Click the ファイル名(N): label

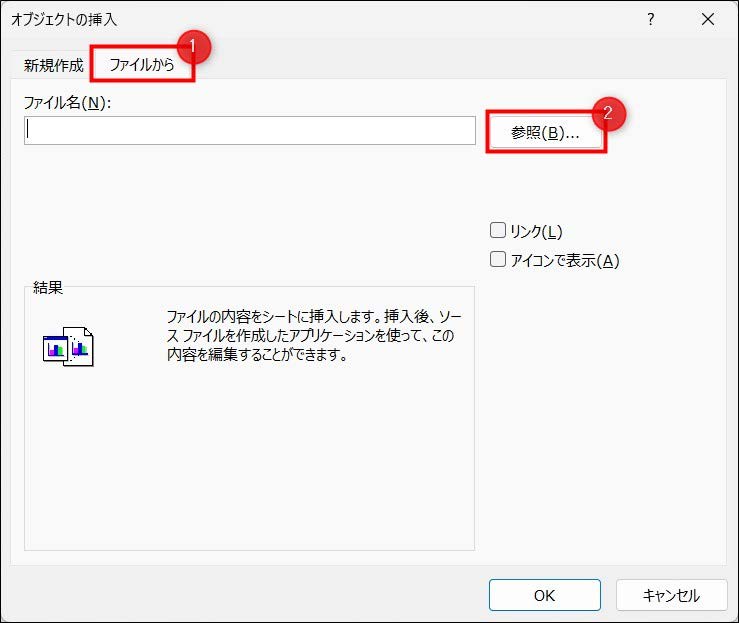[x=66, y=101]
